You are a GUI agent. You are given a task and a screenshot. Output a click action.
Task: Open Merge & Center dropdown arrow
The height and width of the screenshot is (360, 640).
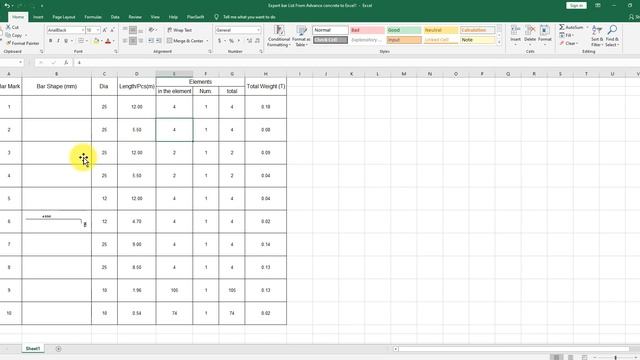207,41
